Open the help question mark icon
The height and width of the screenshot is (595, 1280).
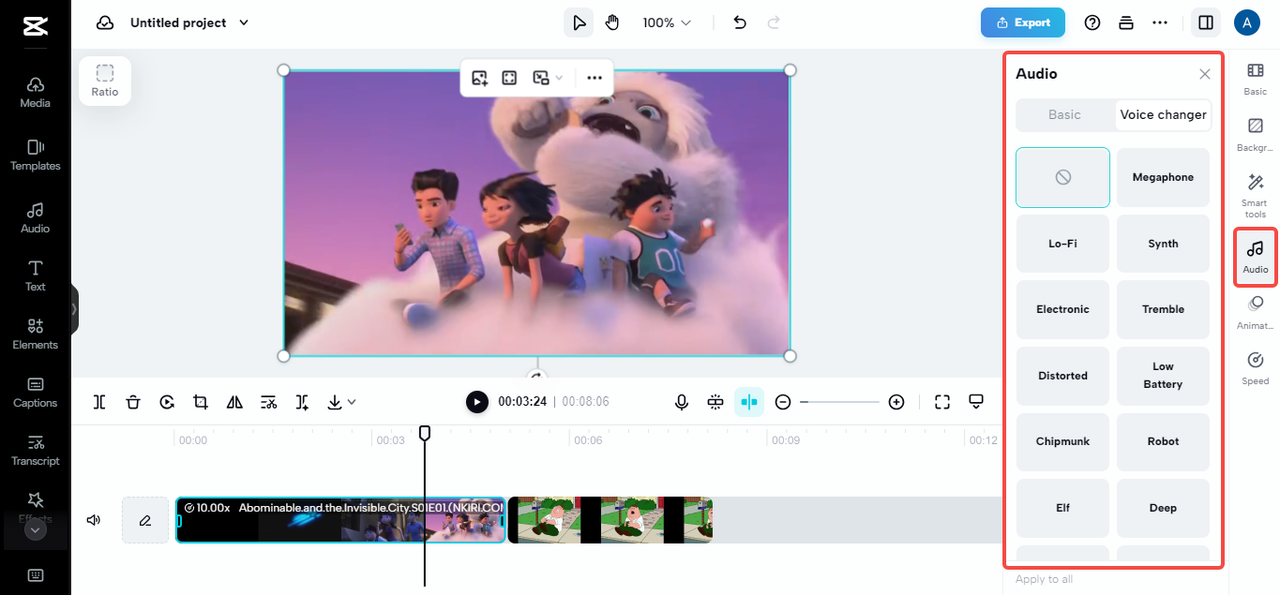pos(1092,22)
